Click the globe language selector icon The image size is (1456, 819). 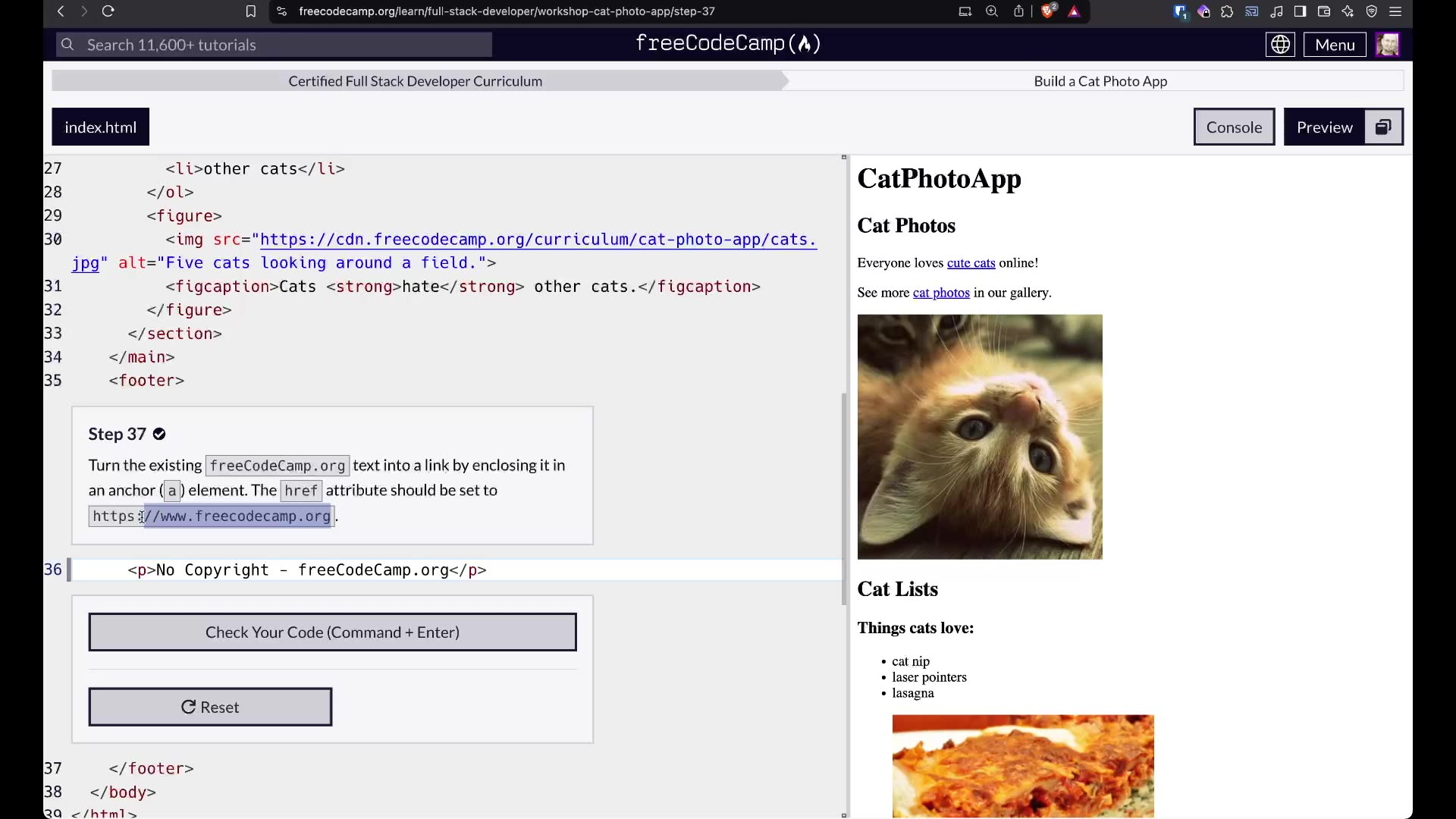(x=1280, y=45)
